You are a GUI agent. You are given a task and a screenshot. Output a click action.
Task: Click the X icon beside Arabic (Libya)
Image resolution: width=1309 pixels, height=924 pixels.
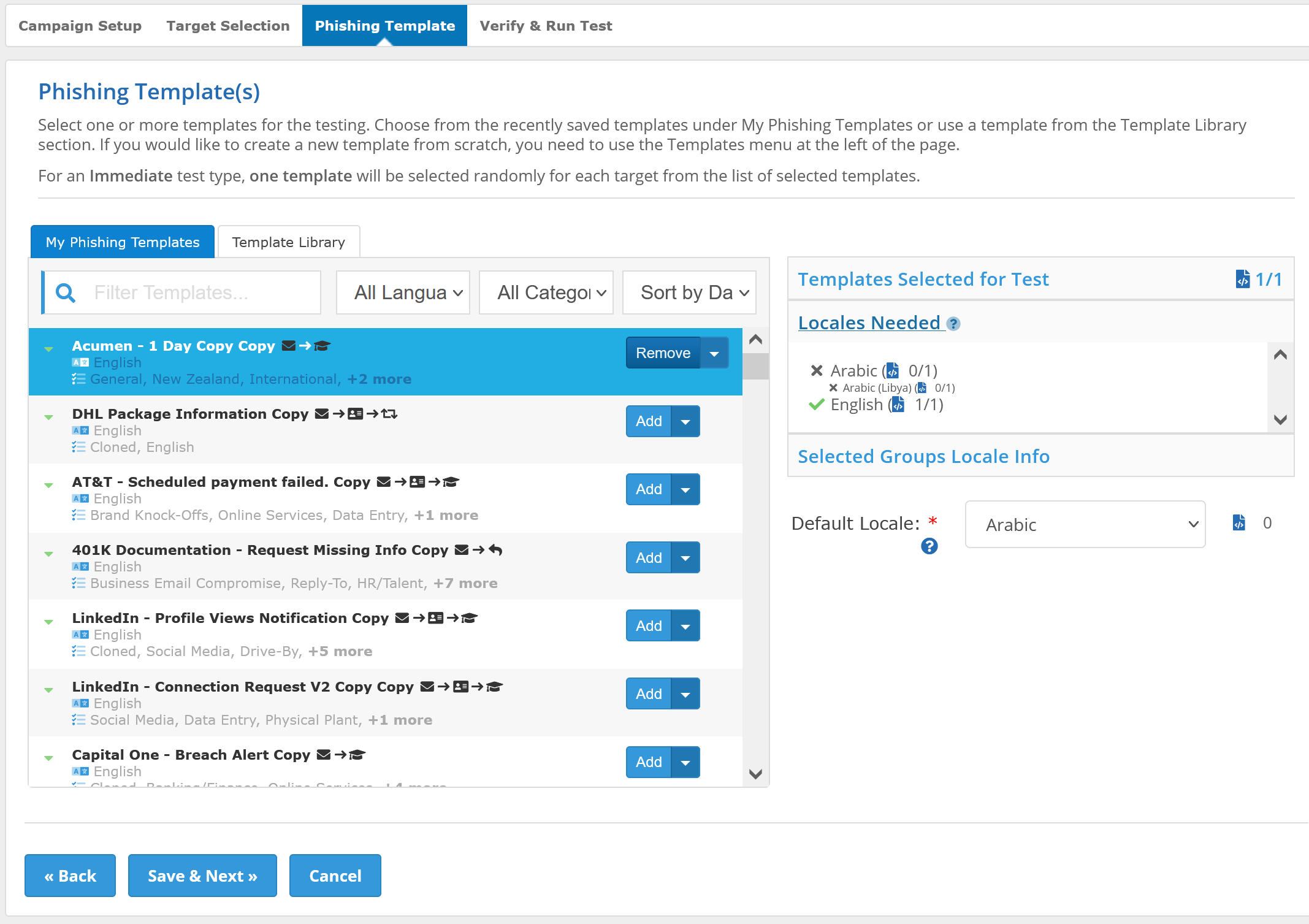[x=833, y=388]
